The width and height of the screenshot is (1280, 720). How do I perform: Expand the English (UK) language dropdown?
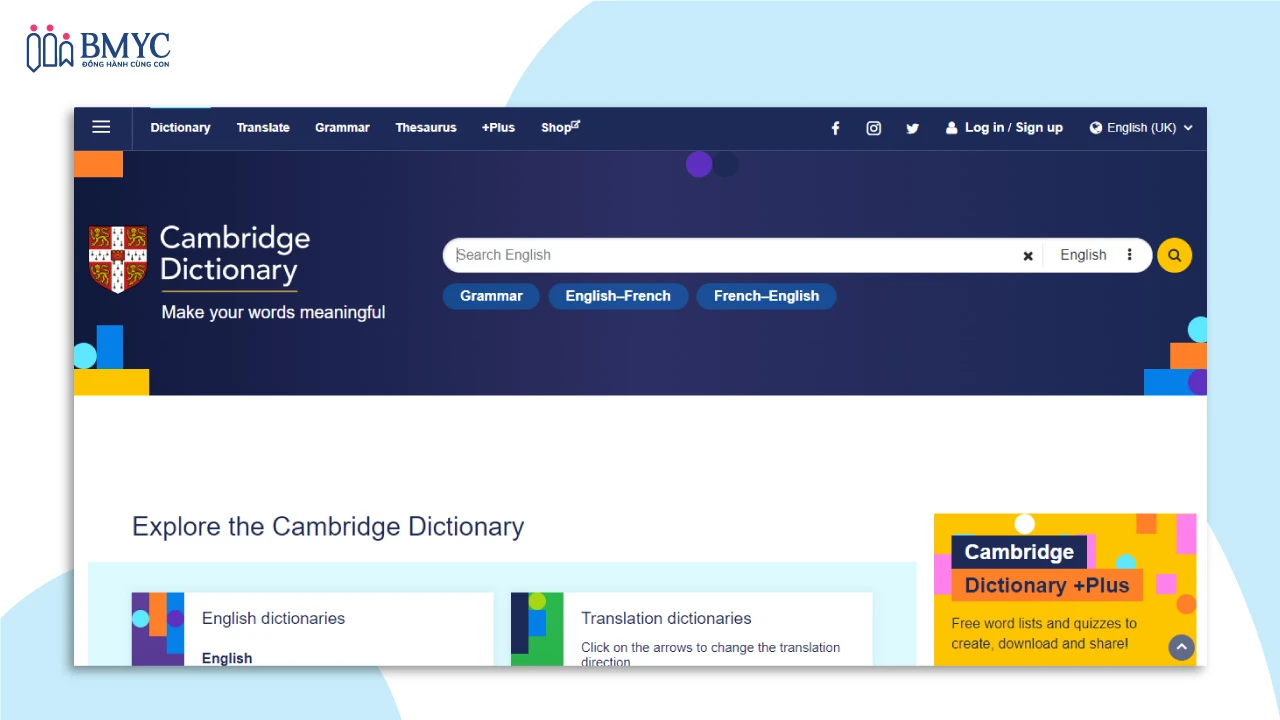point(1141,128)
